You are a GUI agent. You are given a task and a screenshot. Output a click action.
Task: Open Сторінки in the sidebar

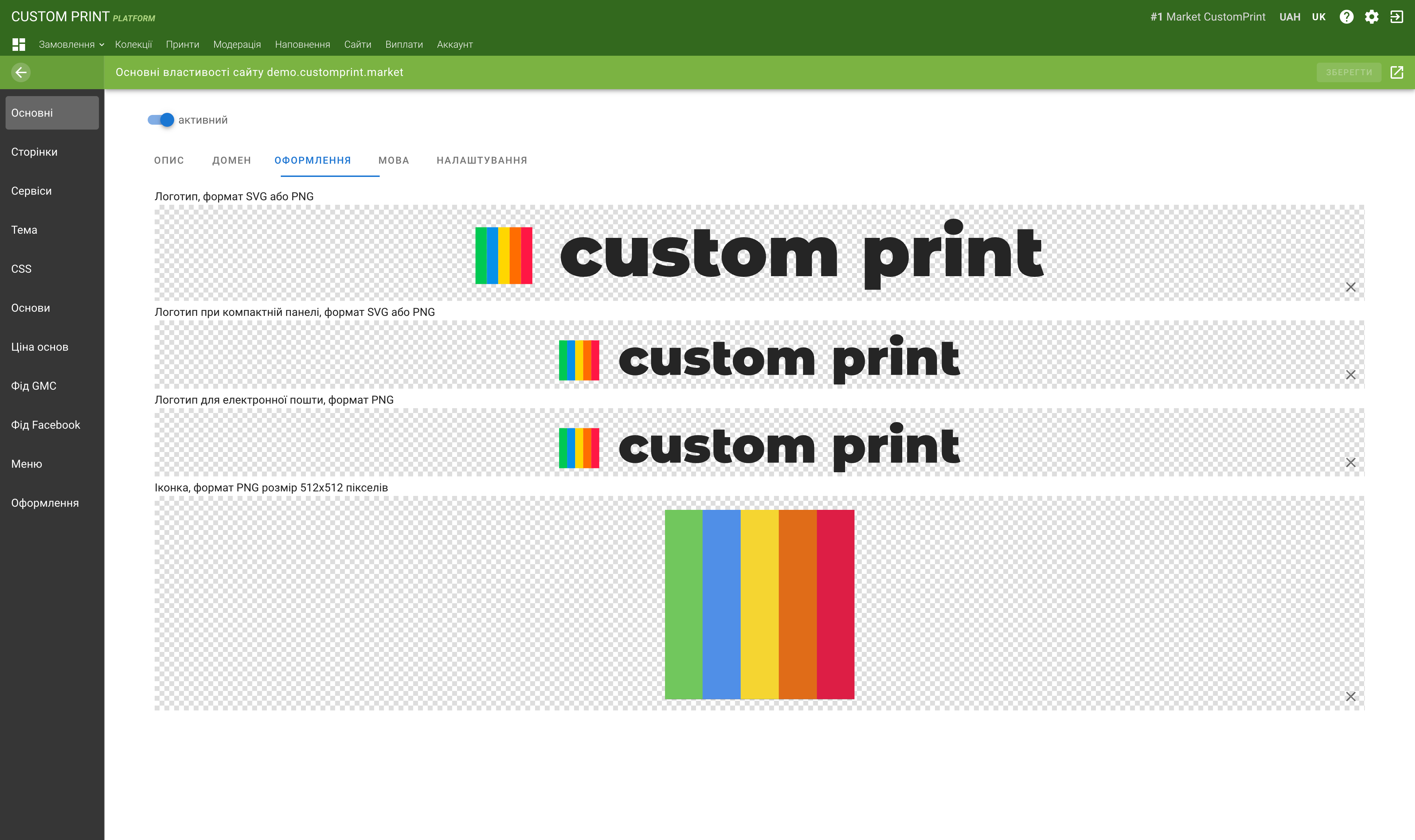[x=52, y=152]
